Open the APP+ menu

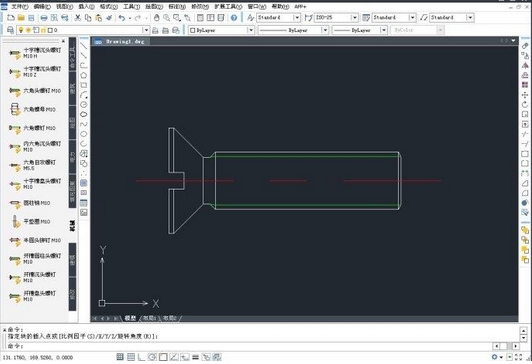tap(300, 6)
